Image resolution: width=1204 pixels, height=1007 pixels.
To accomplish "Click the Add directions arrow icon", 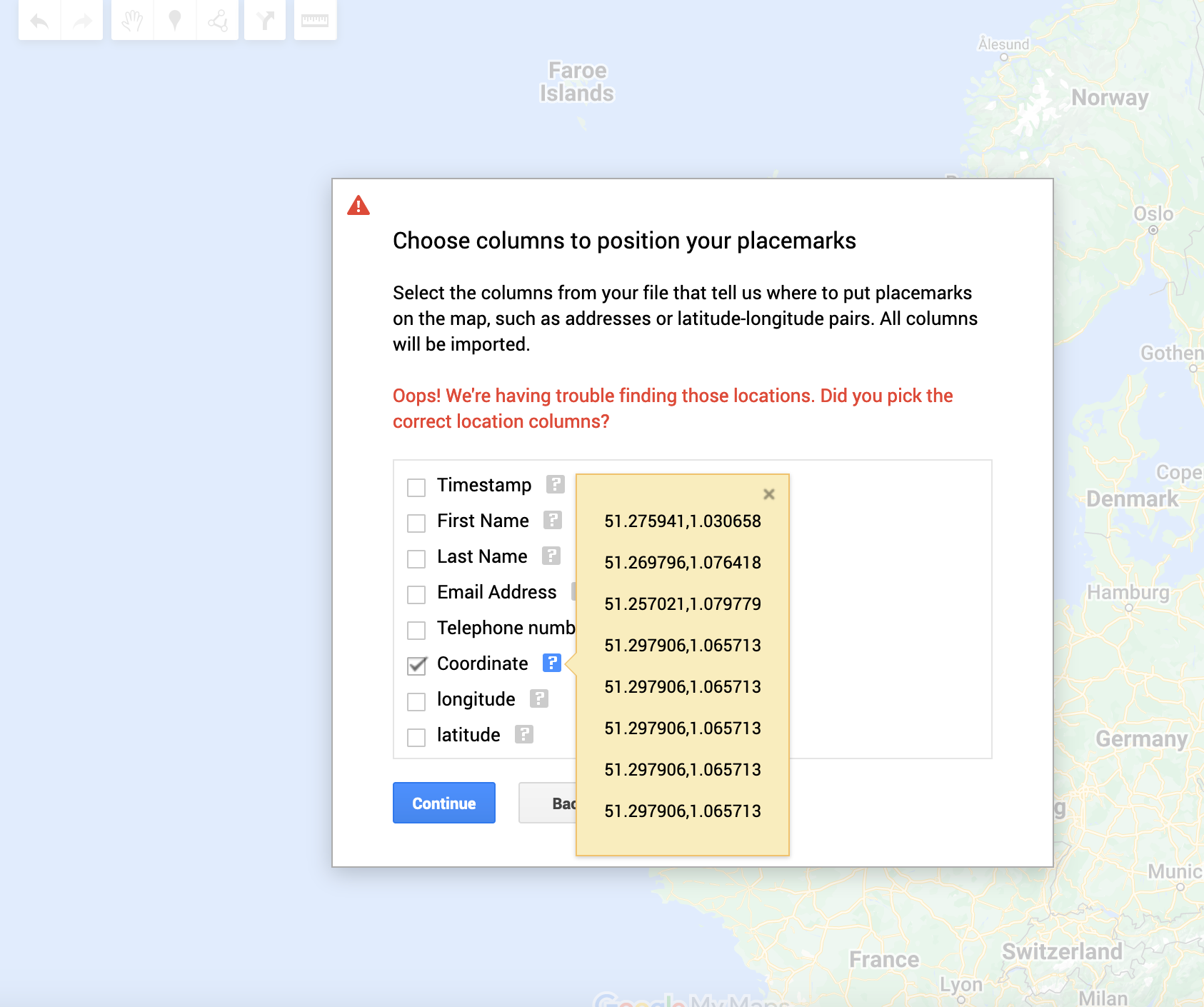I will coord(265,21).
